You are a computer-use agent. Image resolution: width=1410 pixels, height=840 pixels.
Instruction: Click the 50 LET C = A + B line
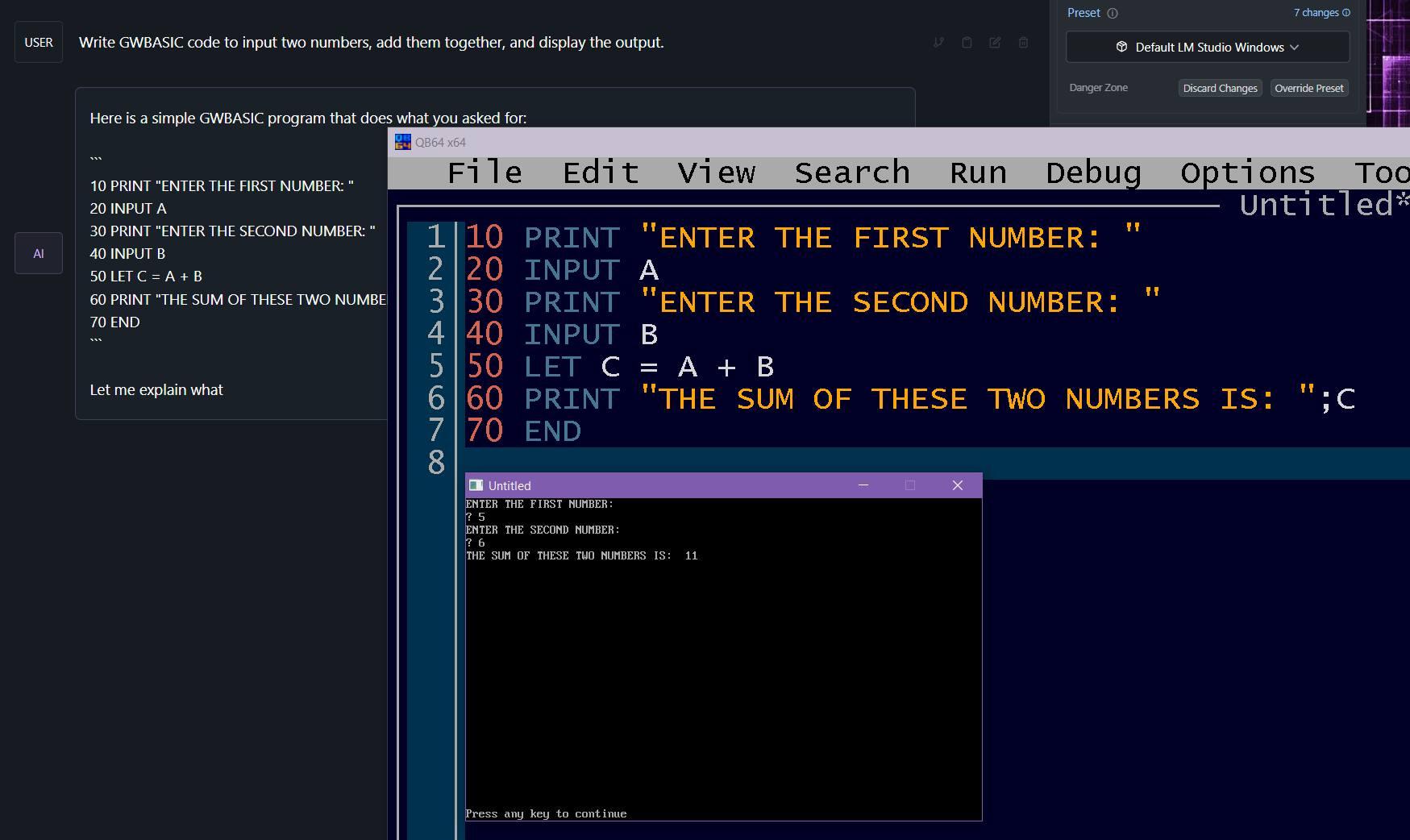click(x=621, y=366)
